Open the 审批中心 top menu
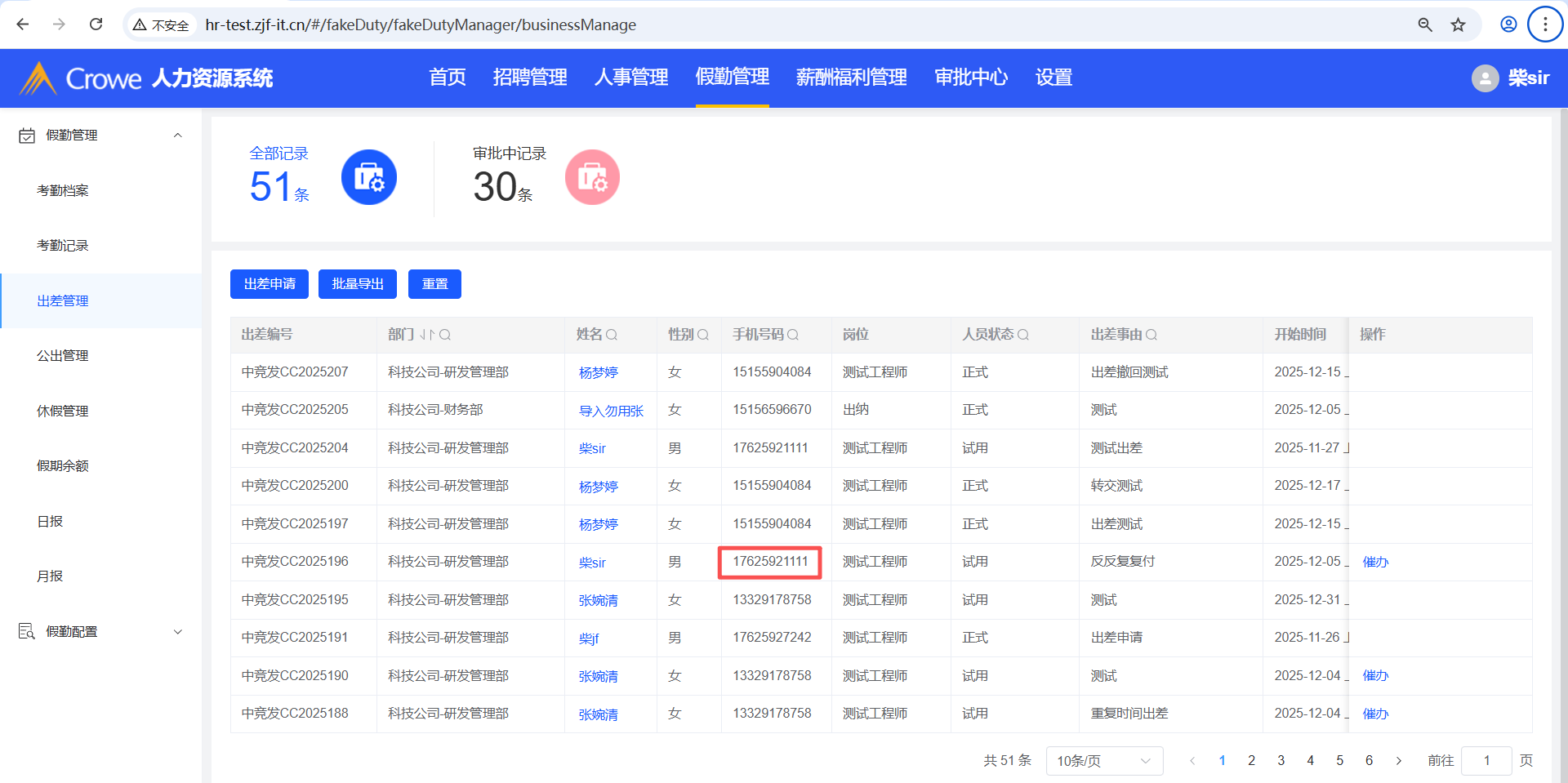The height and width of the screenshot is (783, 1568). tap(970, 78)
